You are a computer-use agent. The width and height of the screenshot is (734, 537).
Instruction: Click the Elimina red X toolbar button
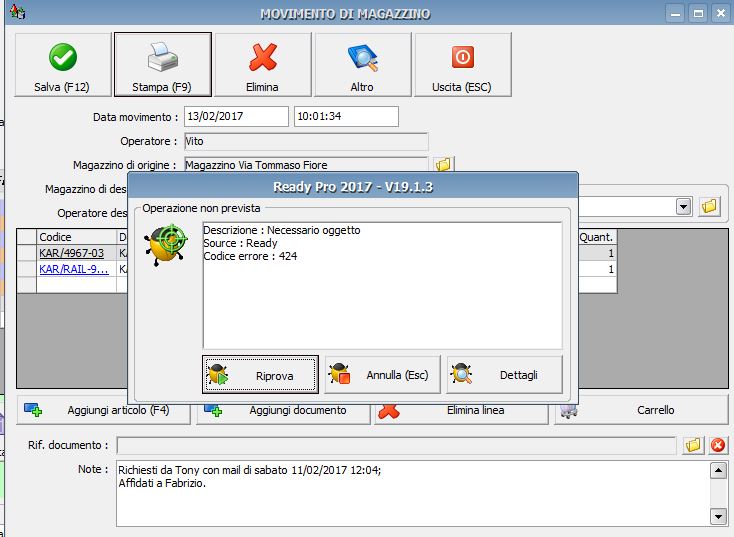pyautogui.click(x=263, y=65)
